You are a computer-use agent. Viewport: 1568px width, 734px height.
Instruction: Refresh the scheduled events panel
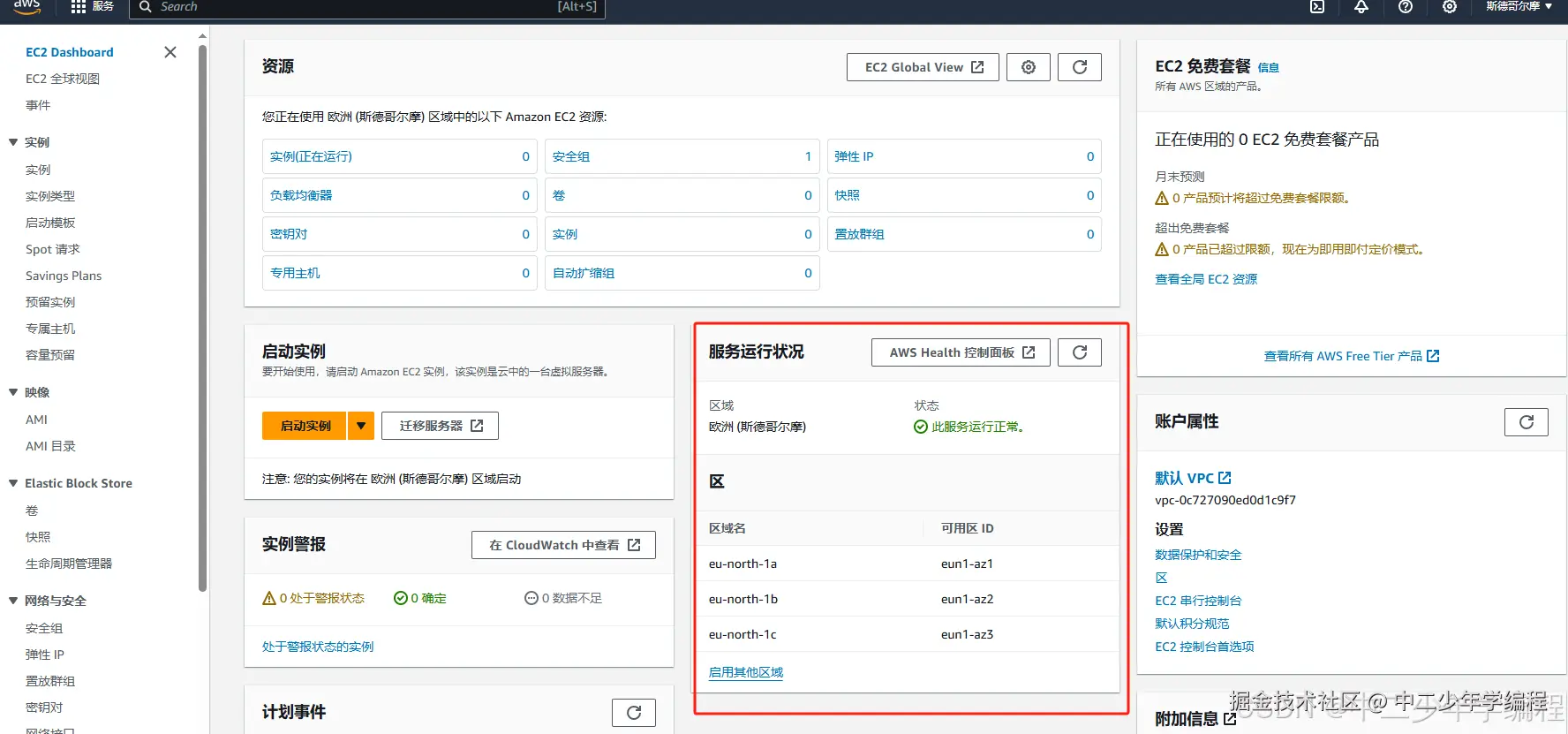[634, 713]
